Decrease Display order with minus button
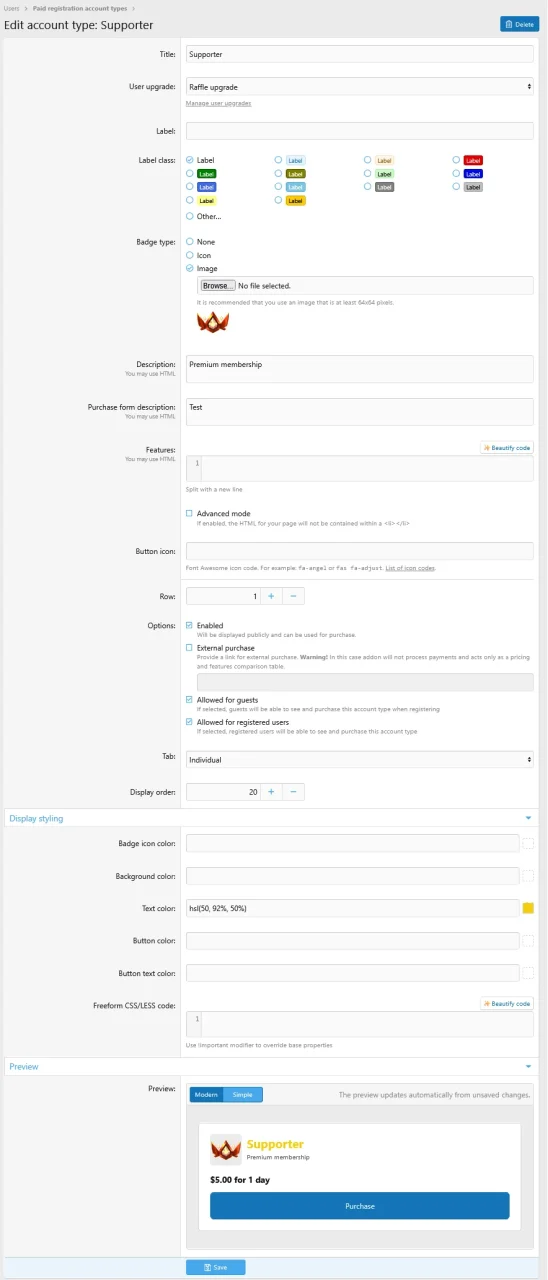Viewport: 548px width, 1280px height. click(x=293, y=792)
